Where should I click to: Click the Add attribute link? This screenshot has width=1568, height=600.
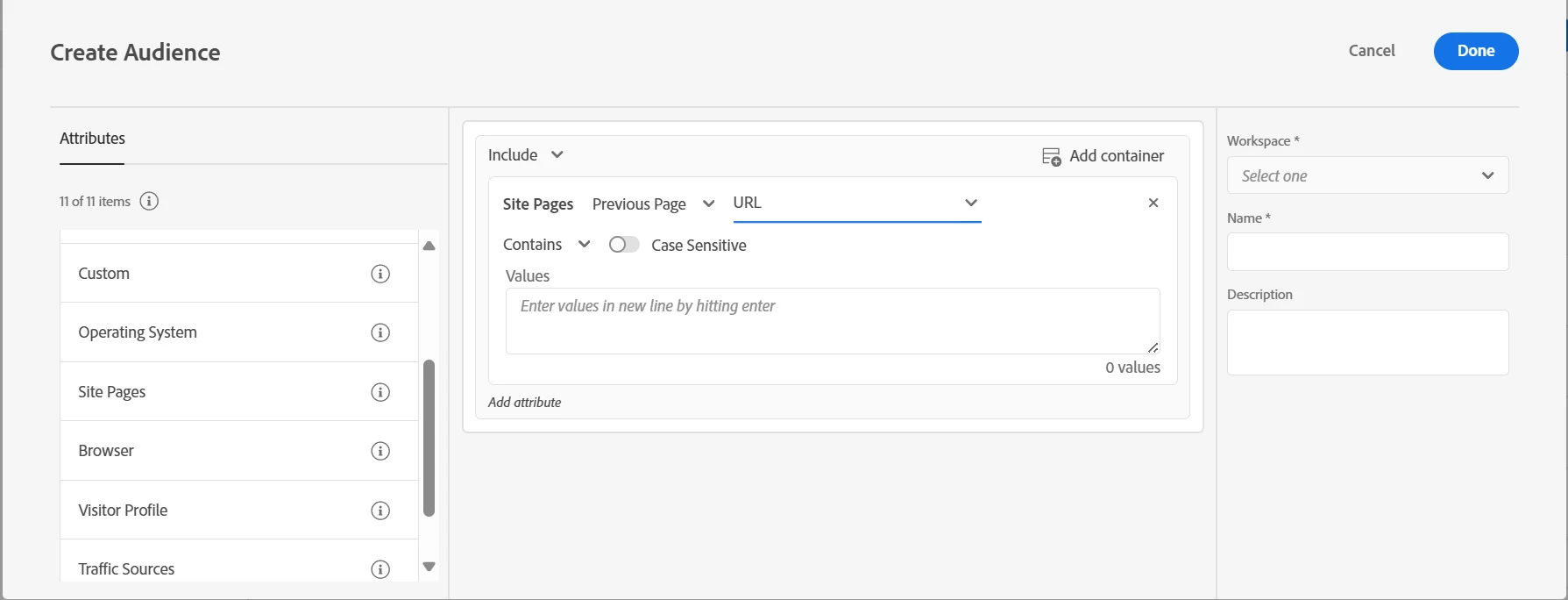point(524,403)
